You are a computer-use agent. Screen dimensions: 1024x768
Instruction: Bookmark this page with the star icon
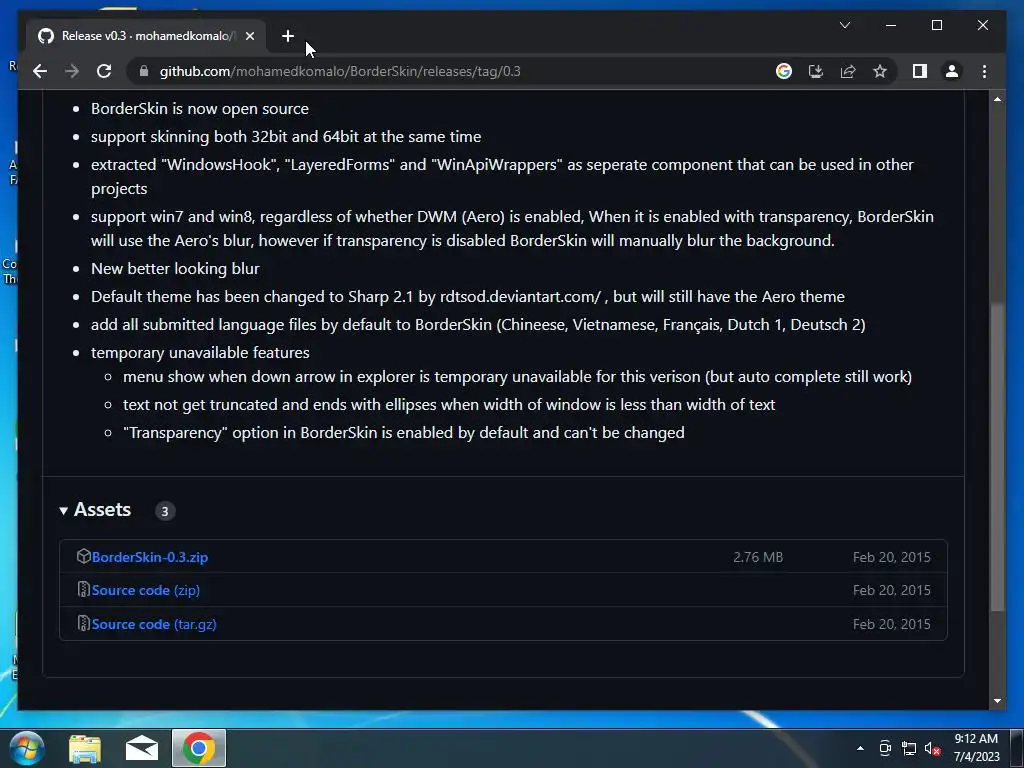click(x=880, y=71)
